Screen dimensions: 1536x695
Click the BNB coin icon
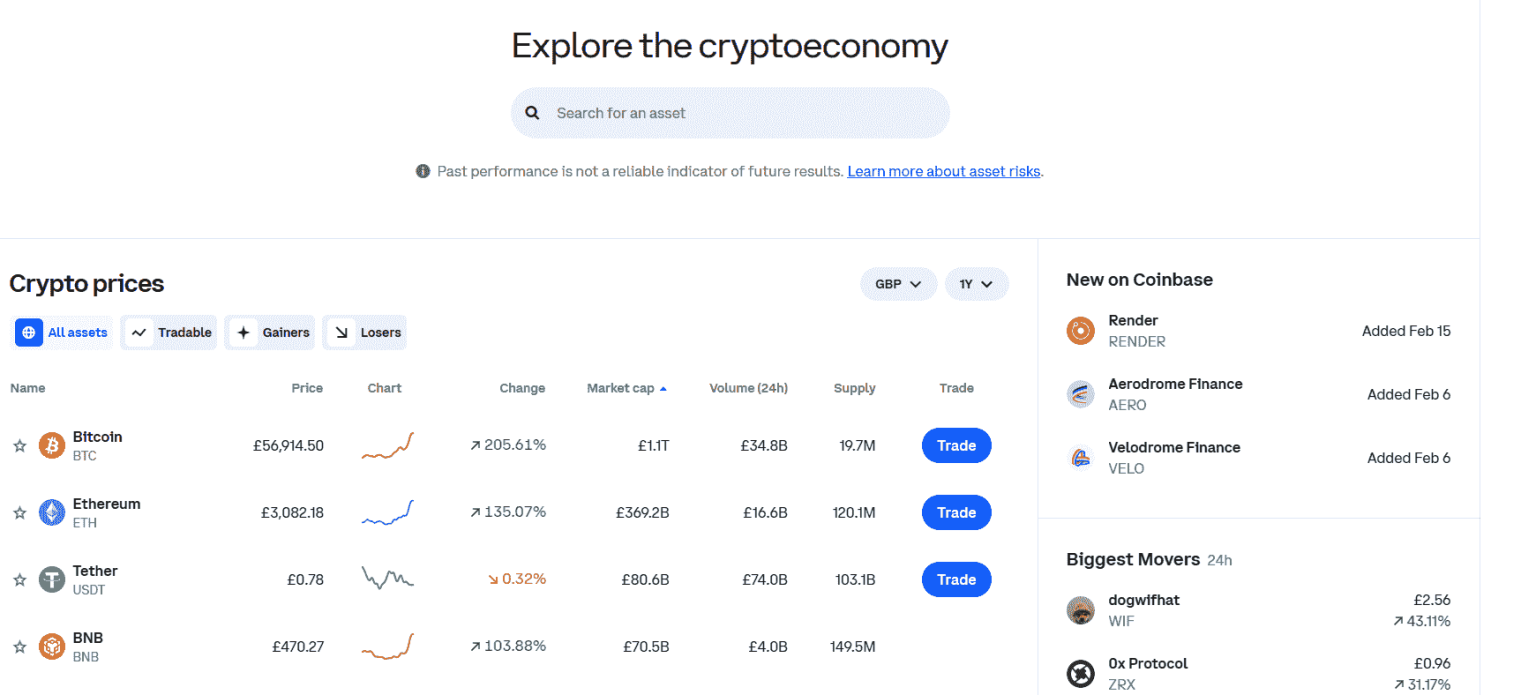(x=52, y=646)
